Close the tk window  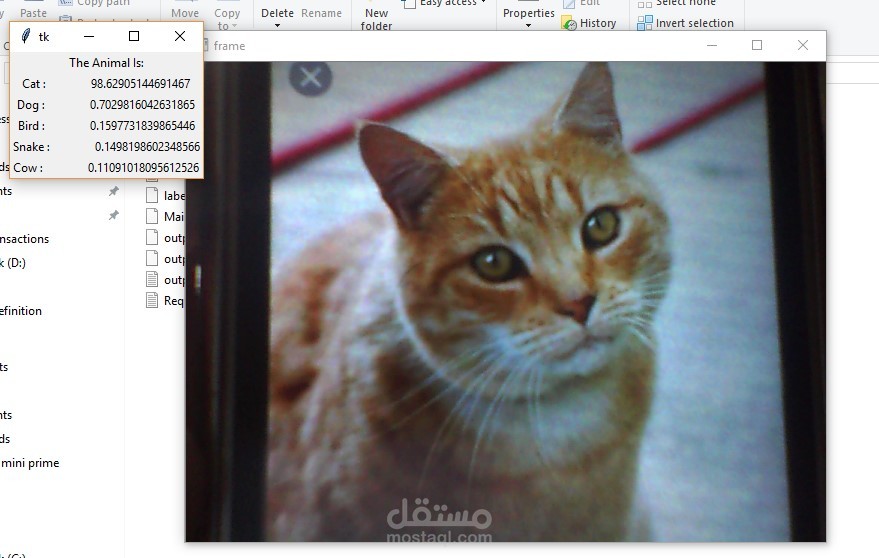(x=179, y=36)
